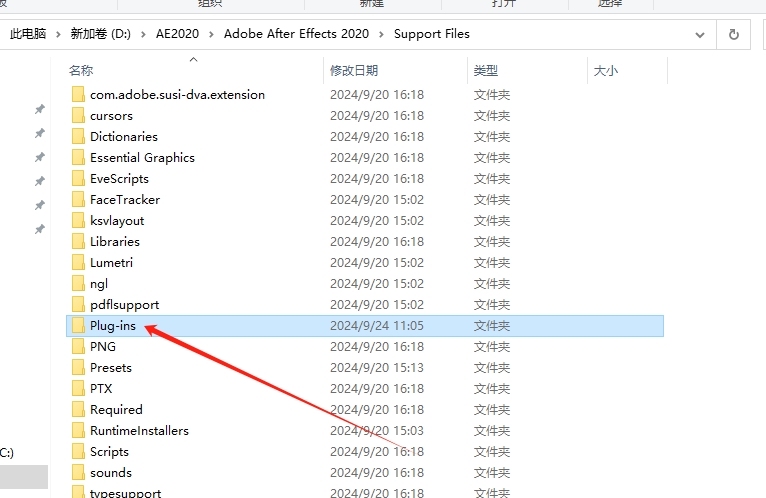The width and height of the screenshot is (766, 498).
Task: Navigate to 新加卷 (D:) breadcrumb
Action: 101,34
